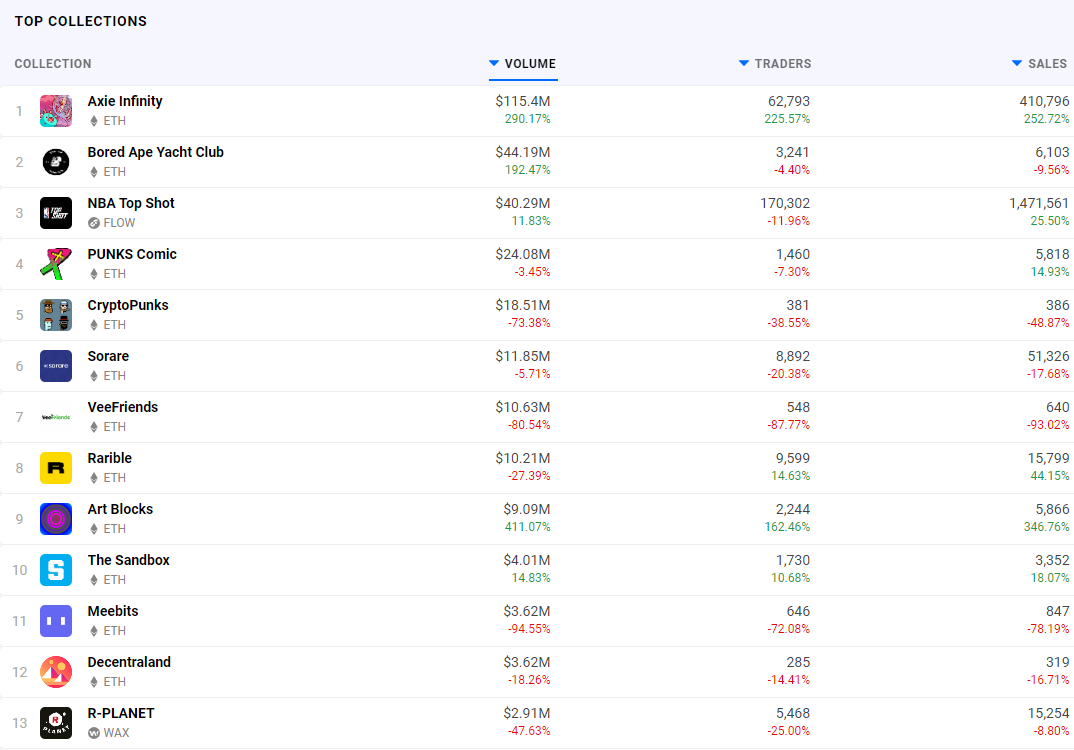
Task: Open the Rarible yellow logo icon
Action: tap(56, 468)
